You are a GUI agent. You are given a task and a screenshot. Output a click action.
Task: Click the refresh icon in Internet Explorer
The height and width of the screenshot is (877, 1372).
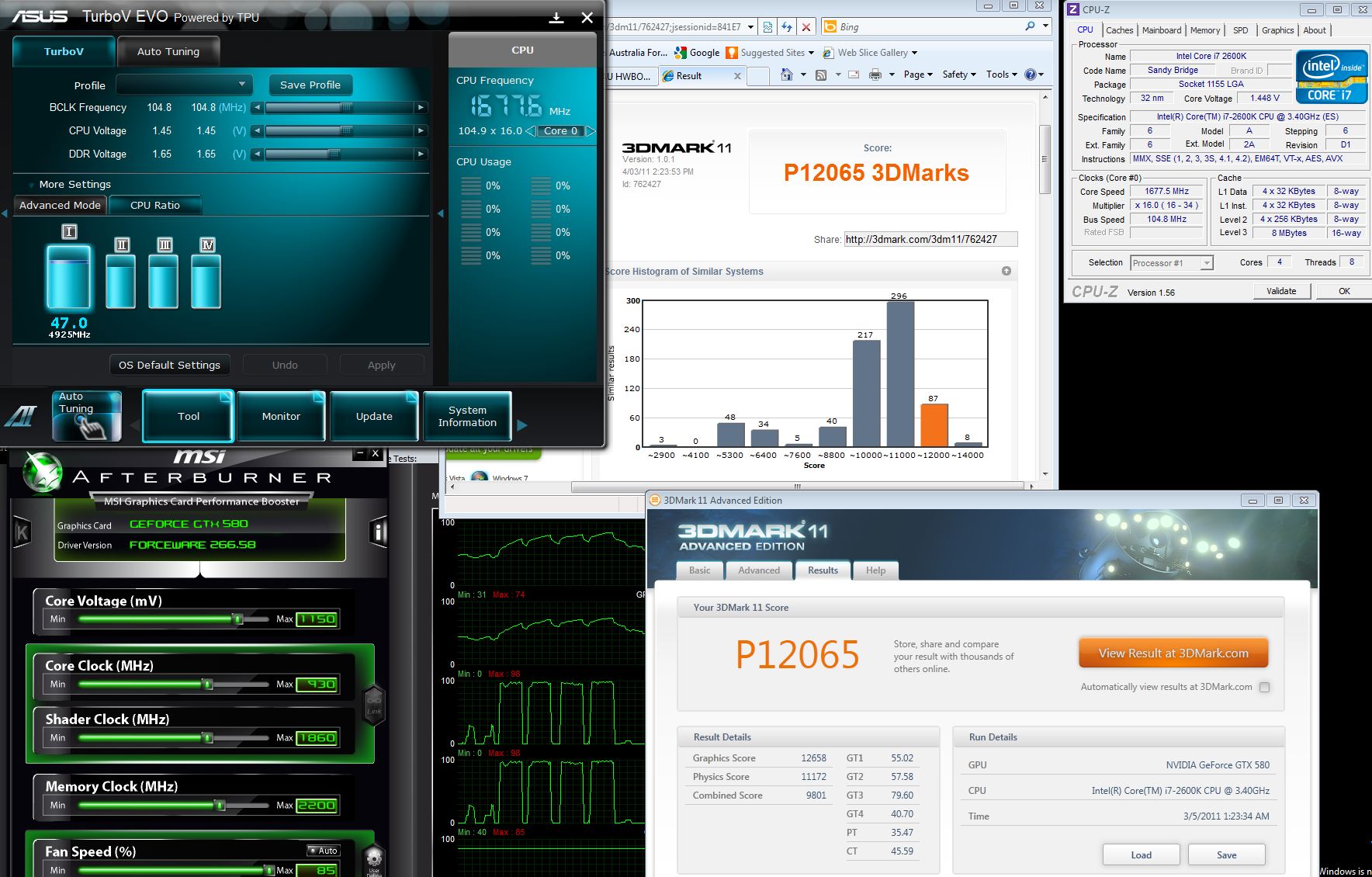pyautogui.click(x=787, y=27)
